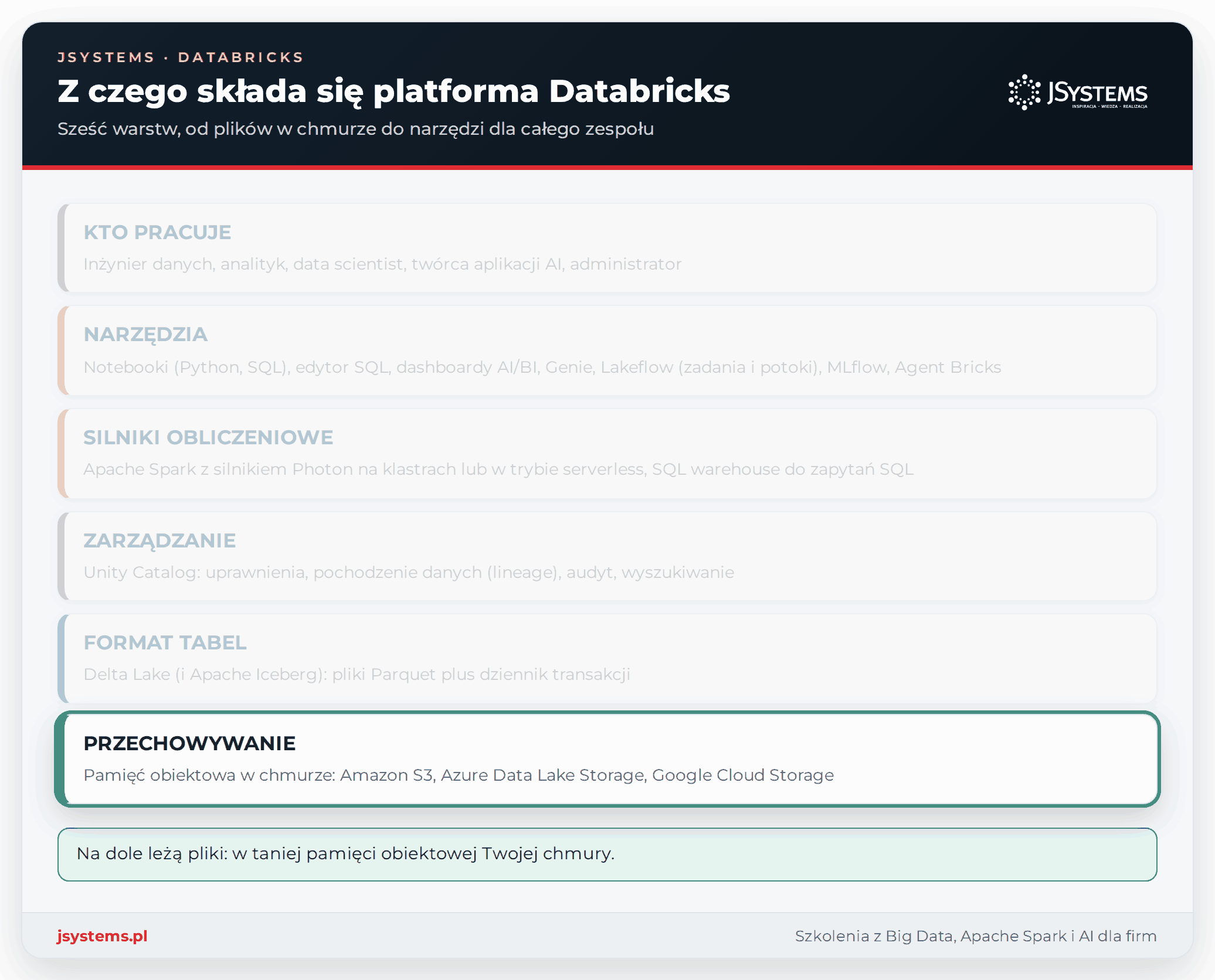The height and width of the screenshot is (980, 1215).
Task: Click the 'Pamięć obiektowa w chmurze: Amazon S3' description
Action: pyautogui.click(x=459, y=775)
